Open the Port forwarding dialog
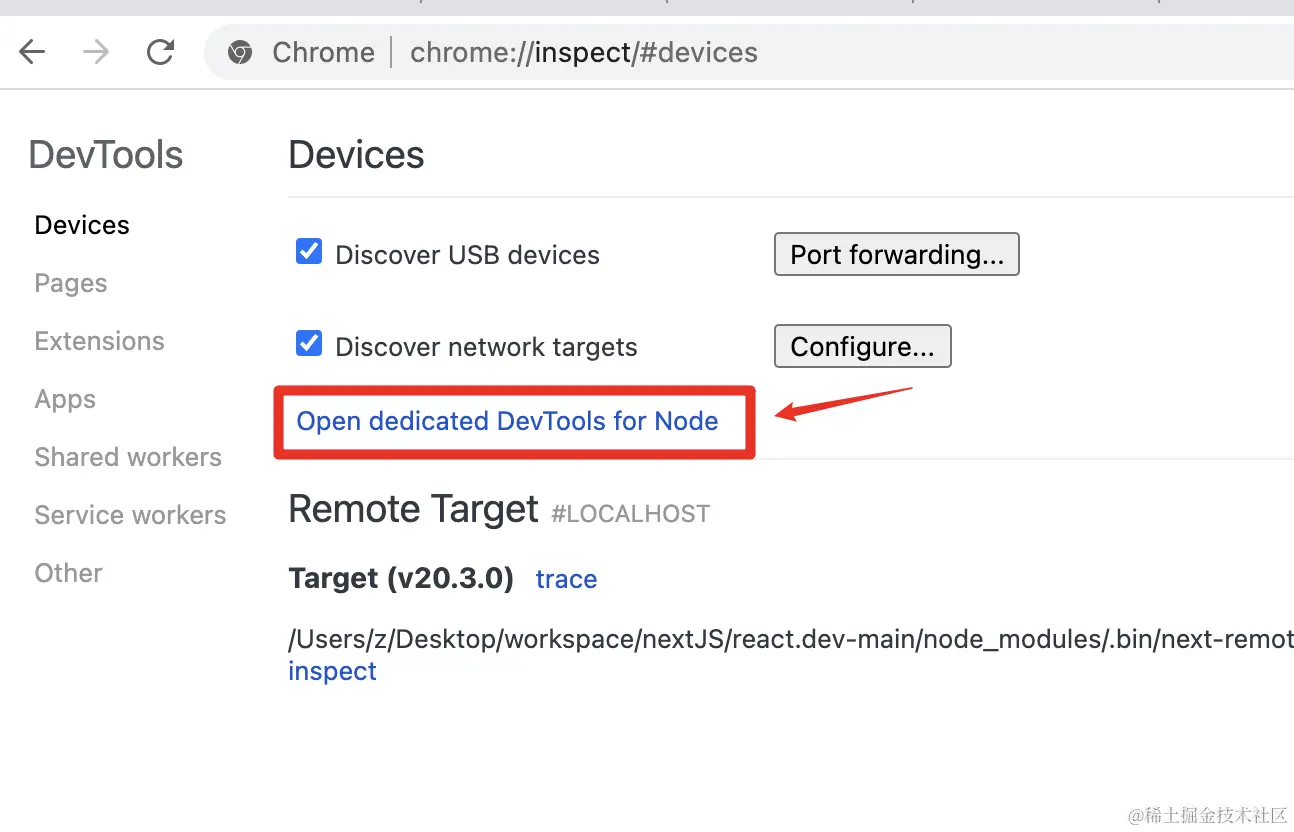This screenshot has height=832, width=1294. pos(896,255)
